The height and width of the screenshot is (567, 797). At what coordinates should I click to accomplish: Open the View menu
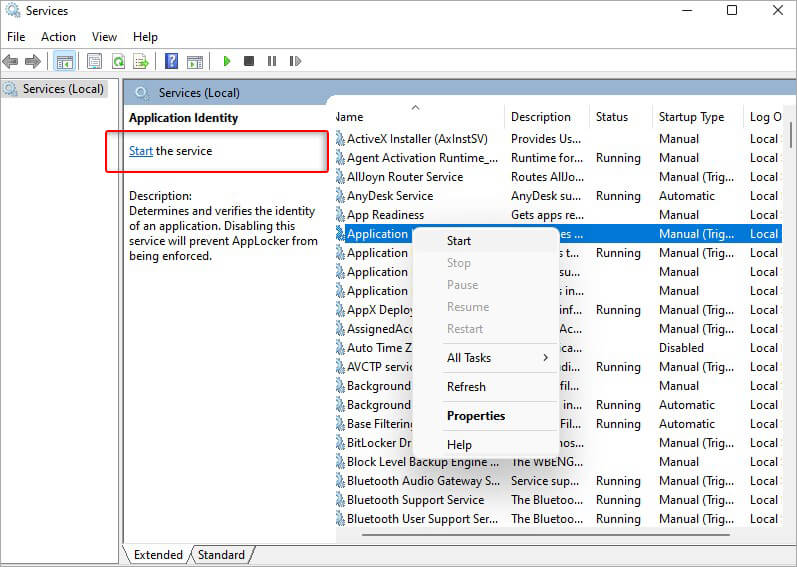tap(104, 37)
